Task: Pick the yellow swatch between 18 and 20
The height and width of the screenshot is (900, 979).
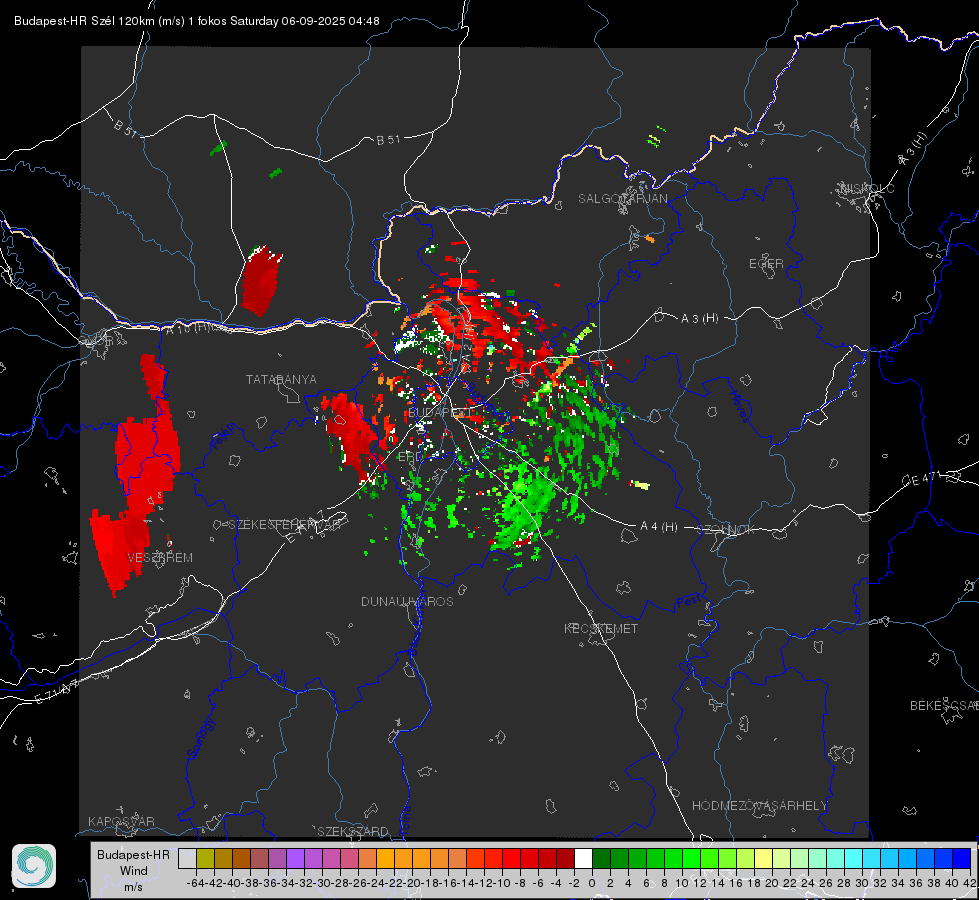Action: (763, 858)
